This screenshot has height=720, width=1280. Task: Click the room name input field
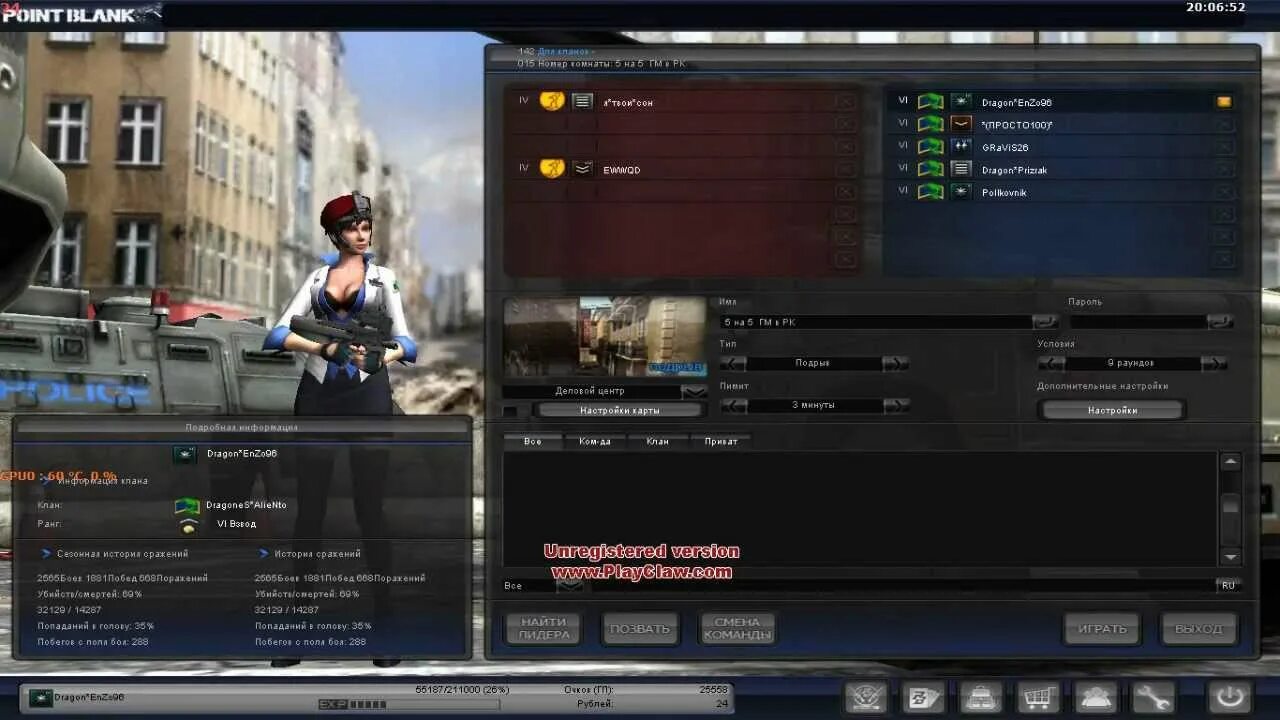[876, 322]
